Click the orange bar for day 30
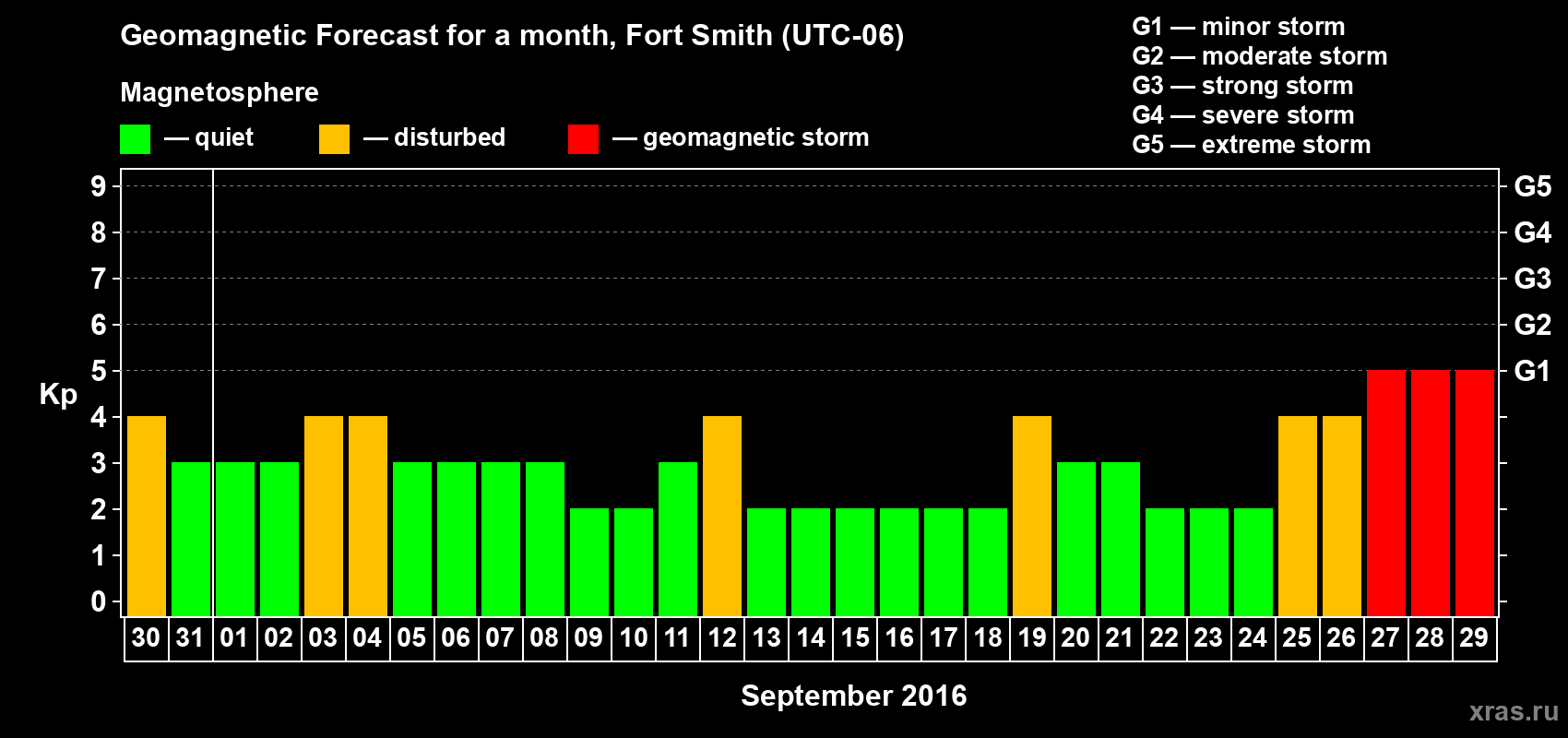Image resolution: width=1568 pixels, height=738 pixels. point(147,516)
